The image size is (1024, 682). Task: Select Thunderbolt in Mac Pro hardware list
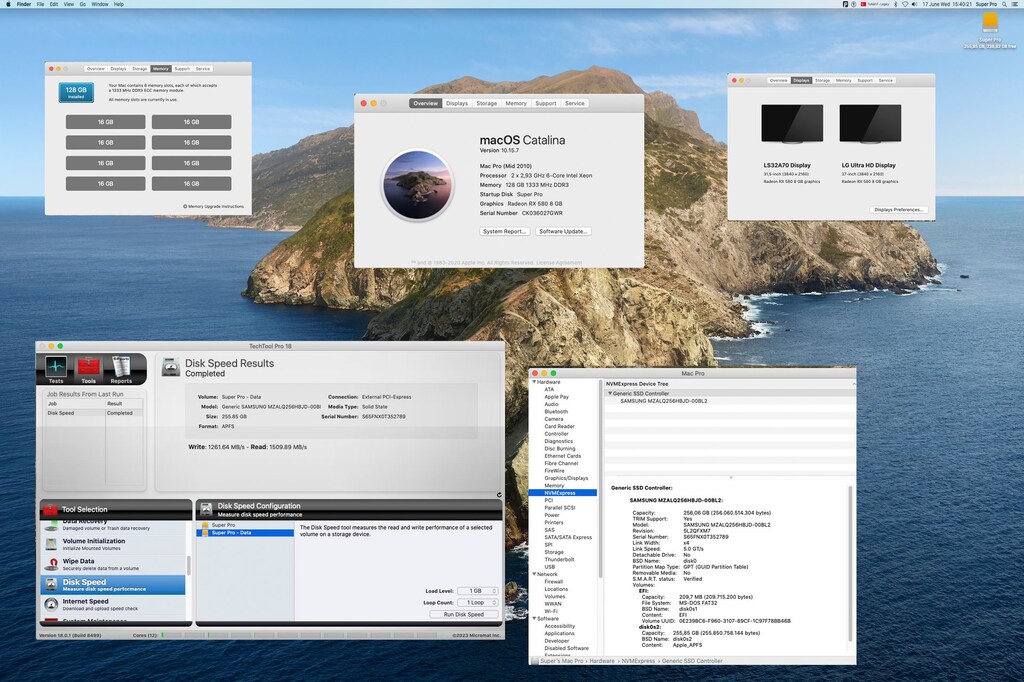pyautogui.click(x=559, y=559)
